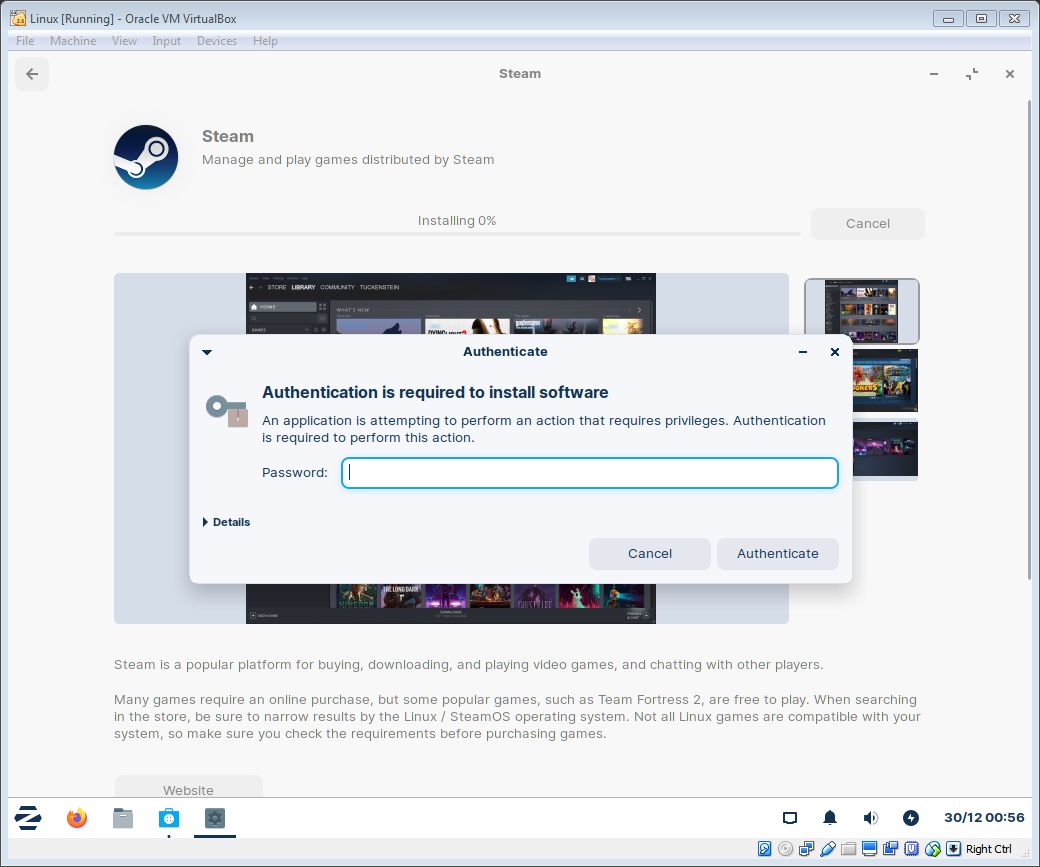
Task: Go back with the Software store arrow
Action: [x=32, y=74]
